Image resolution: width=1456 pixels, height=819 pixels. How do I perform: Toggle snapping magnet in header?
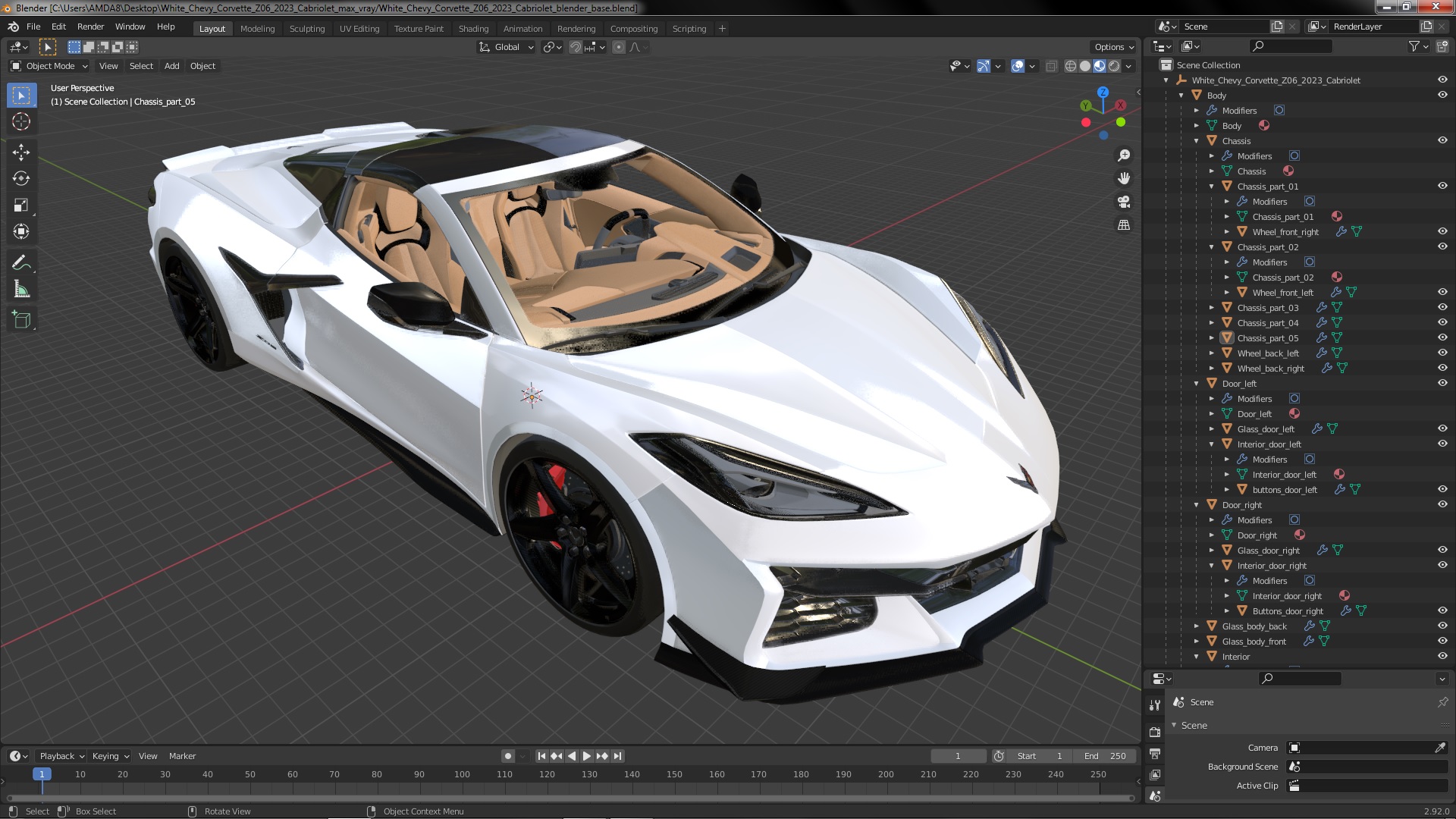point(576,47)
